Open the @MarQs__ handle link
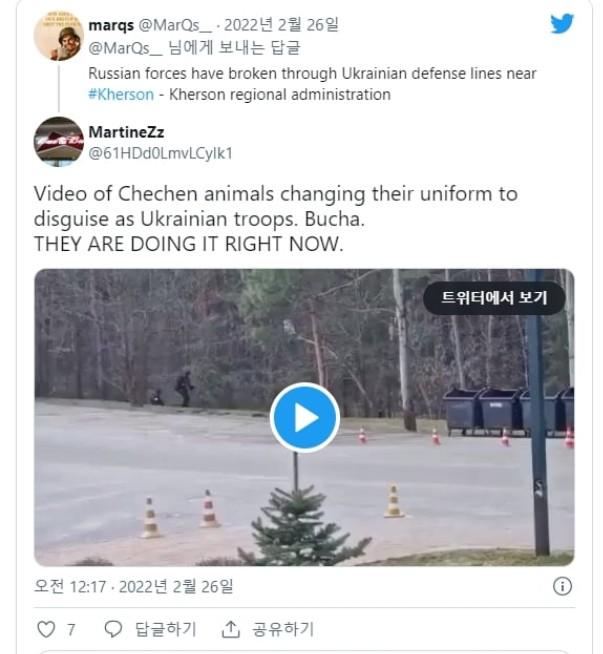Screen dimensions: 603x654 pos(175,25)
